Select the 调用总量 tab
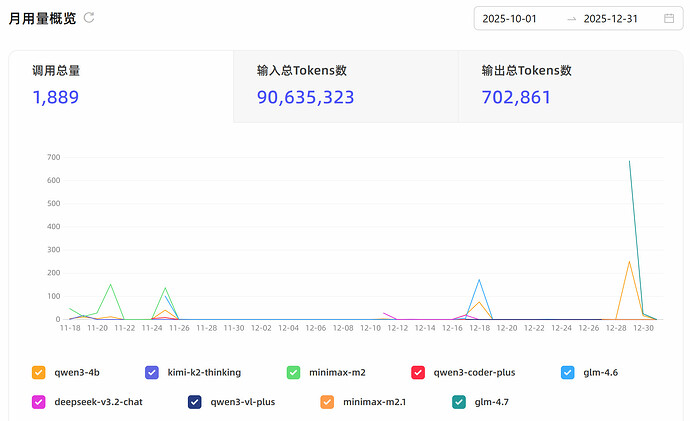 click(x=121, y=86)
